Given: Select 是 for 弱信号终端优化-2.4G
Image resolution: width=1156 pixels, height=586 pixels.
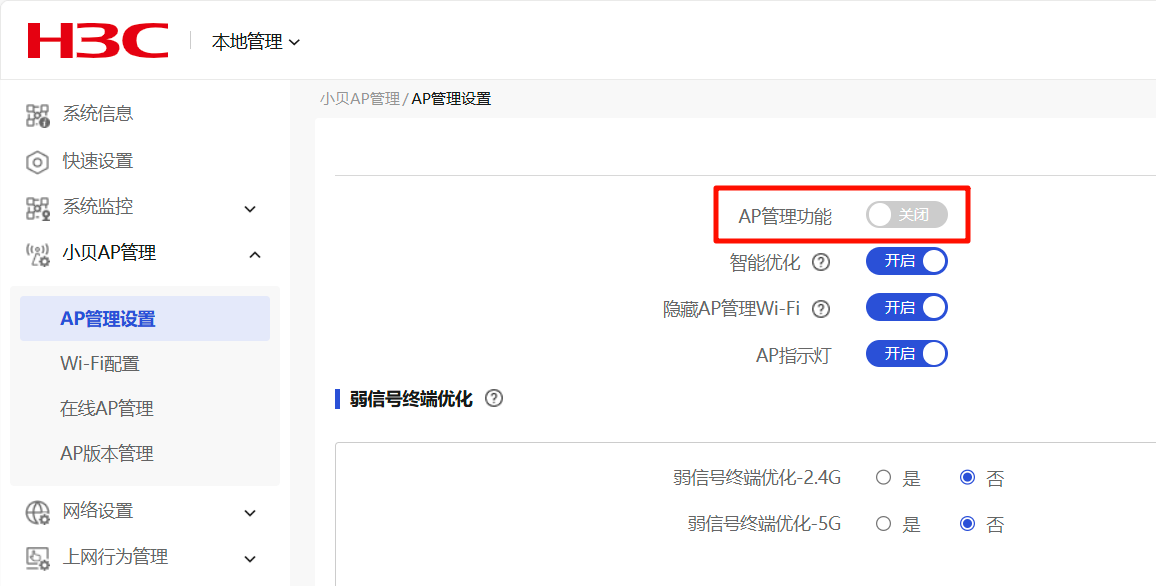Looking at the screenshot, I should click(883, 478).
